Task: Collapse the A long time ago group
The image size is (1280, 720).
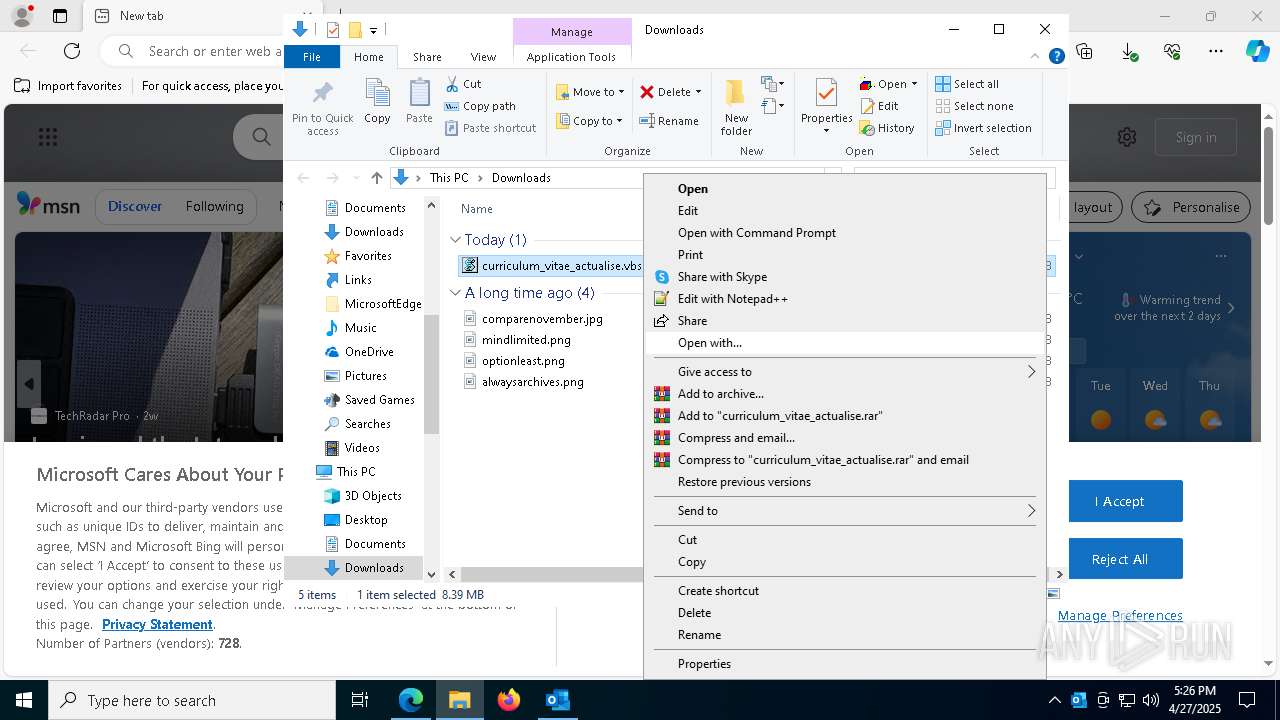Action: pos(456,293)
